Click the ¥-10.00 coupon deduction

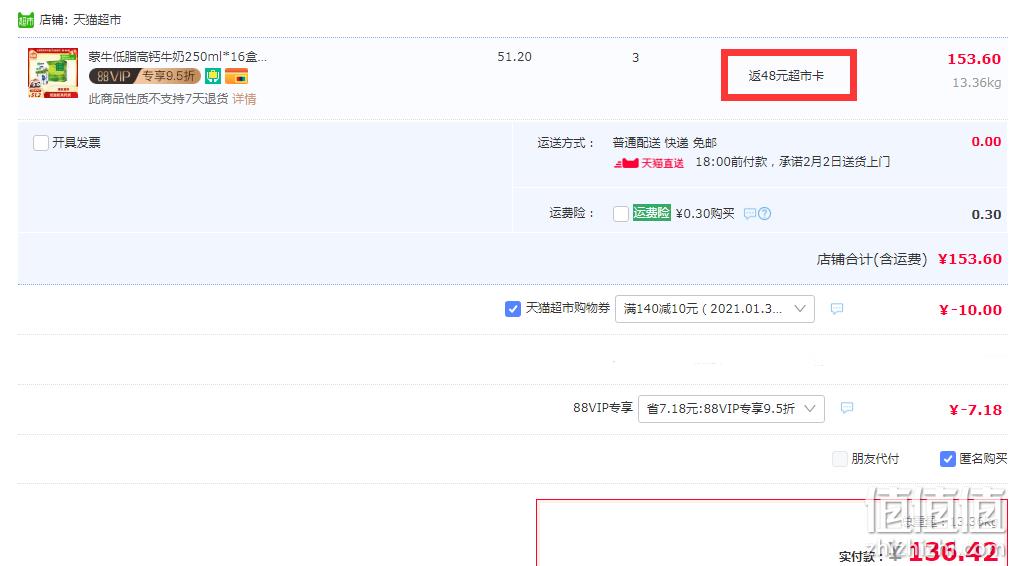pyautogui.click(x=970, y=310)
